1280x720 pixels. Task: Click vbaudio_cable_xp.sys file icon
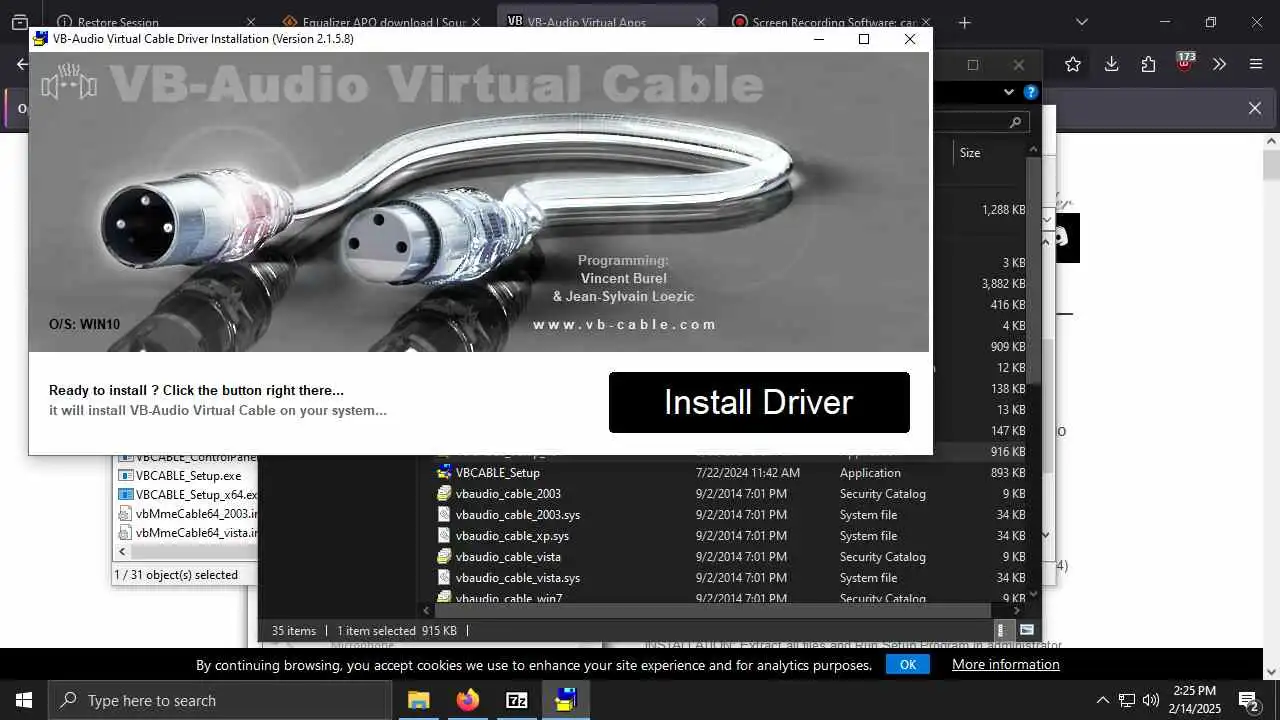(444, 536)
